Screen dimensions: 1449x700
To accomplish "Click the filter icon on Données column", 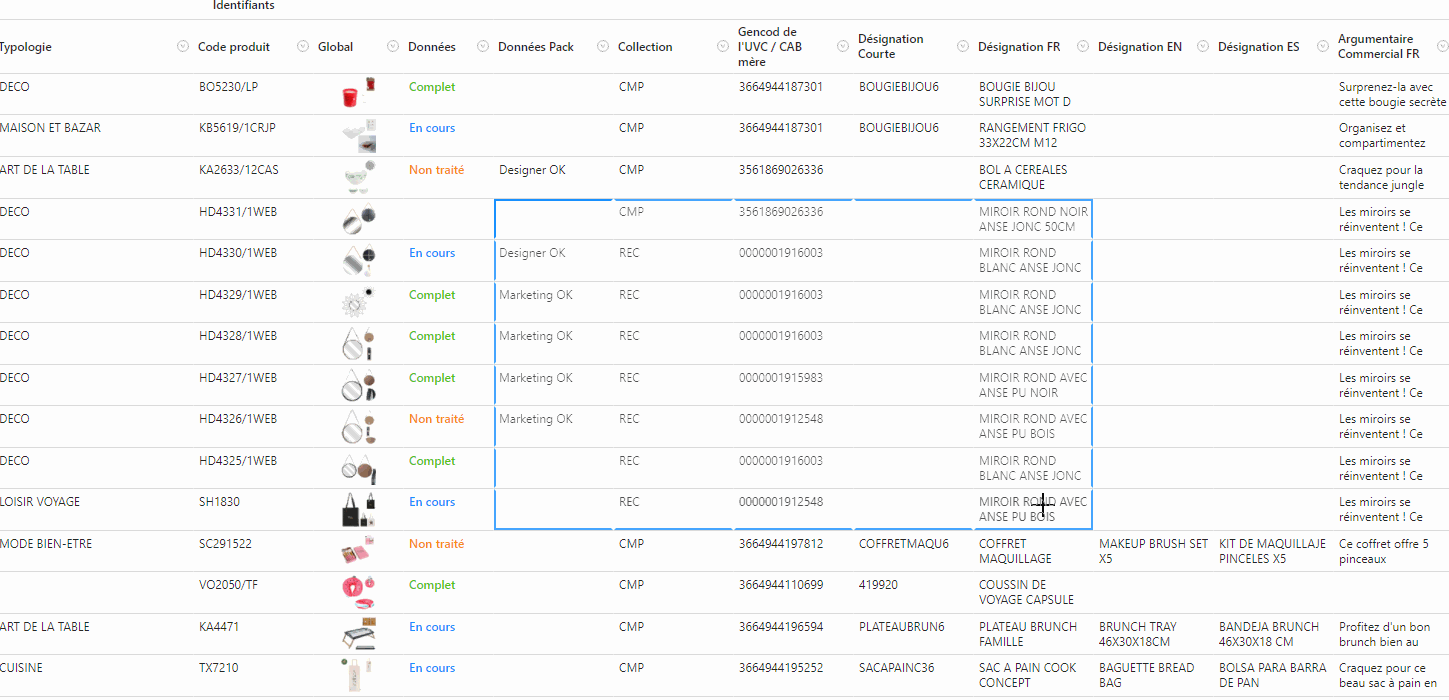I will pos(482,47).
